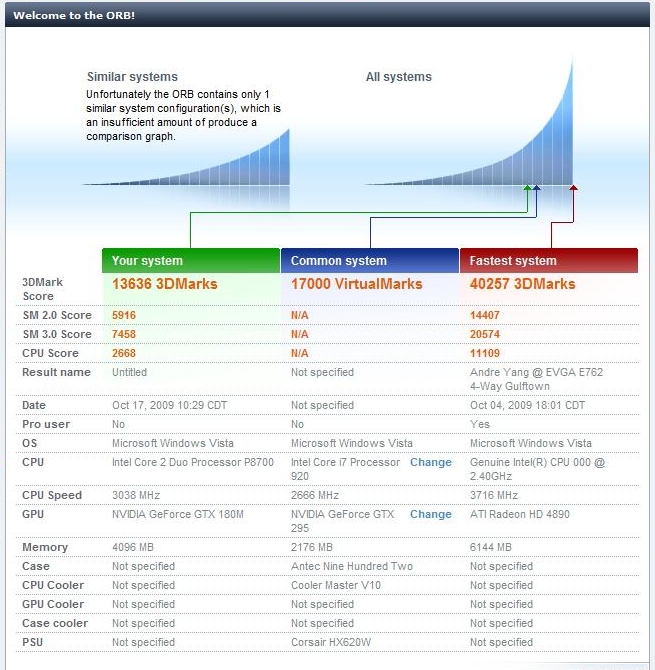Select the red Fastest system column header
Viewport: 655px width, 670px height.
[x=549, y=261]
